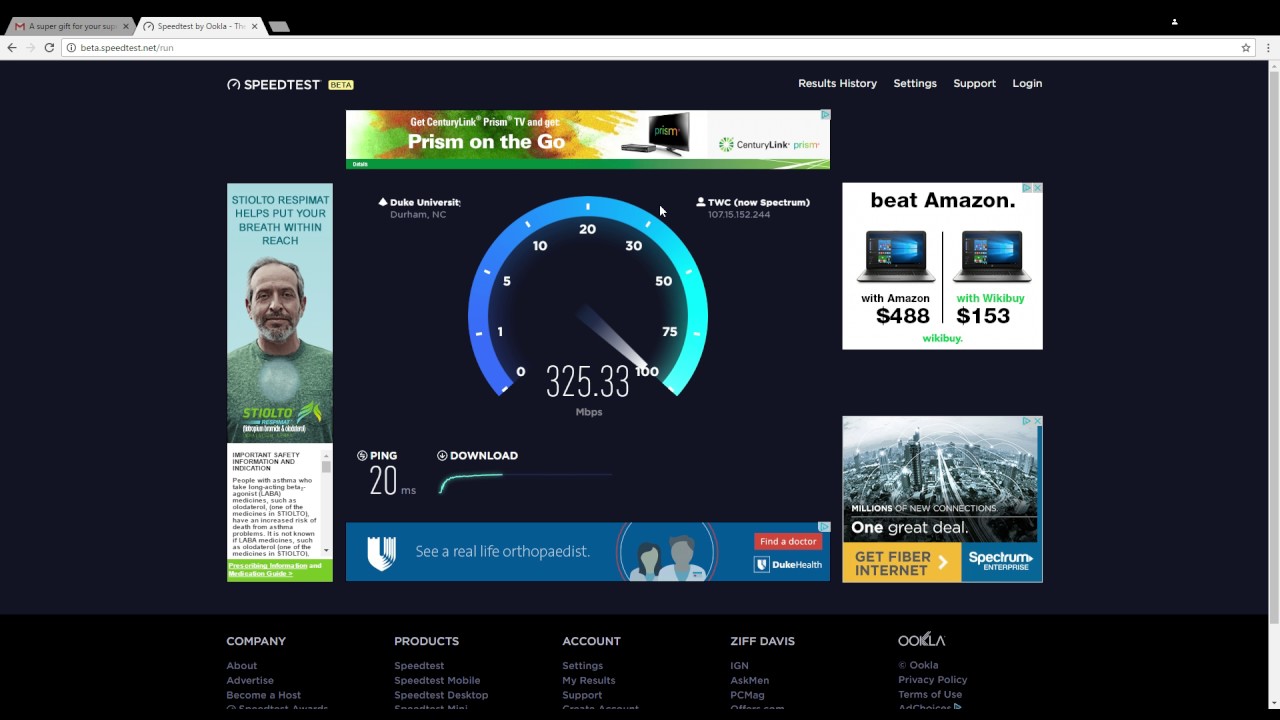Open the Privacy Policy page
Screen dimensions: 1280x720
[x=932, y=679]
